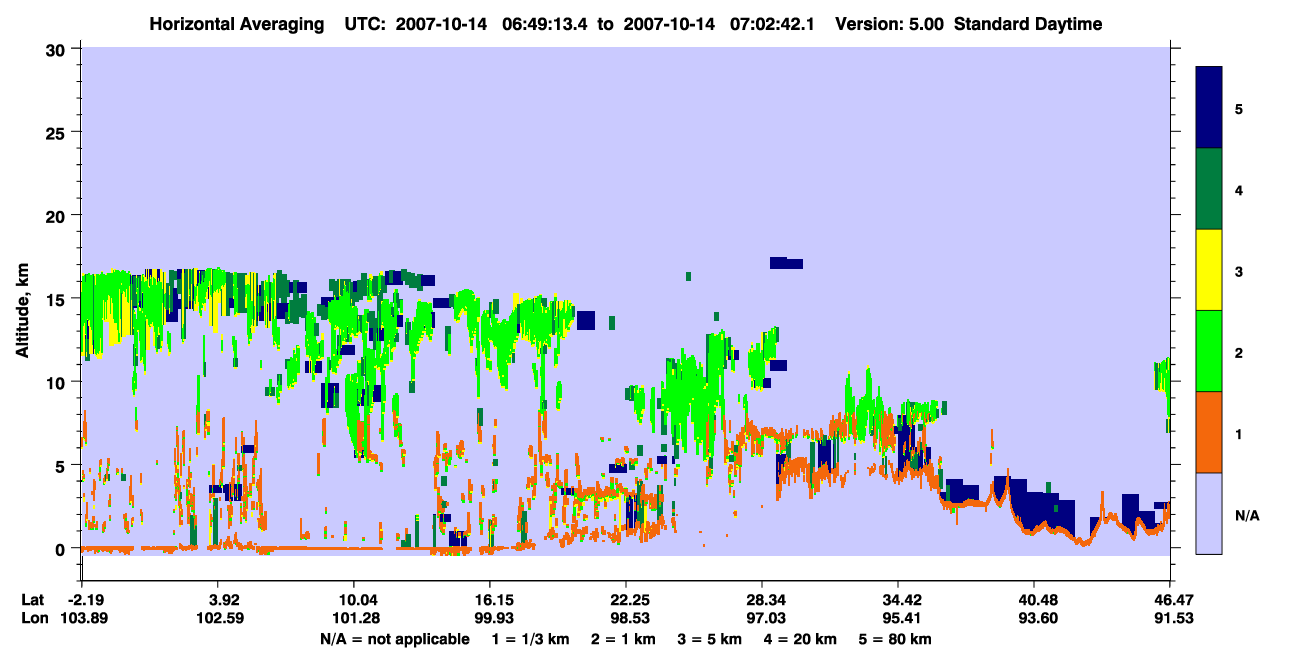Click the bright green colorbar segment for 2
The width and height of the screenshot is (1300, 667).
1209,351
